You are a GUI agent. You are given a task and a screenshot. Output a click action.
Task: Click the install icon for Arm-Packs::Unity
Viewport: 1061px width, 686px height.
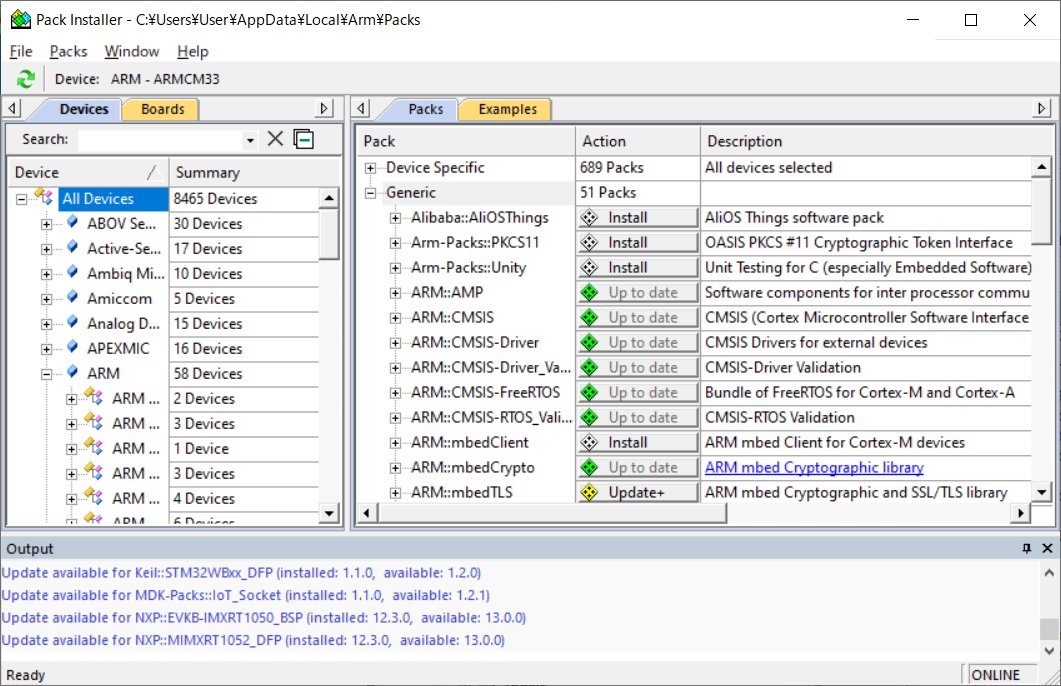click(589, 267)
